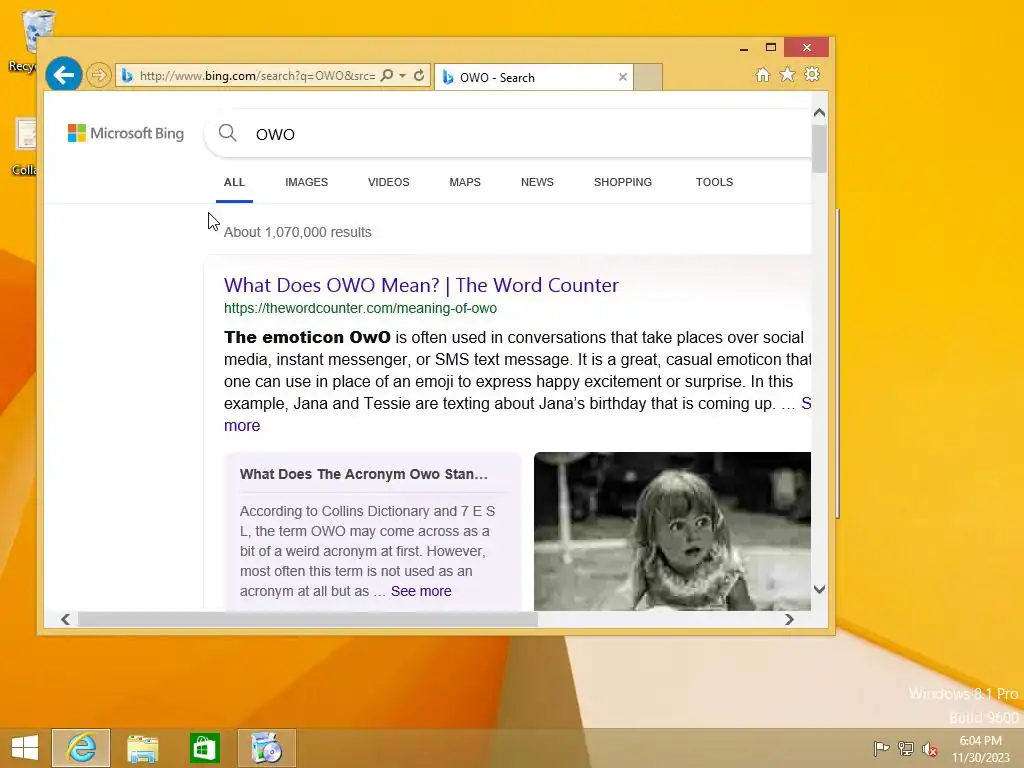The width and height of the screenshot is (1024, 768).
Task: Click the thewordcounter.com URL link
Action: pyautogui.click(x=360, y=308)
